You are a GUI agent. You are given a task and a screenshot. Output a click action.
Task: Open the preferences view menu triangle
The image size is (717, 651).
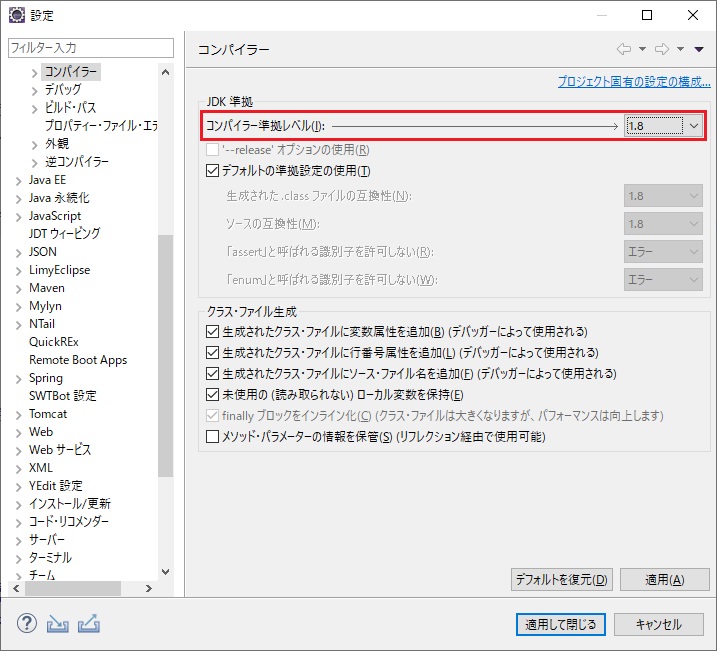[699, 49]
